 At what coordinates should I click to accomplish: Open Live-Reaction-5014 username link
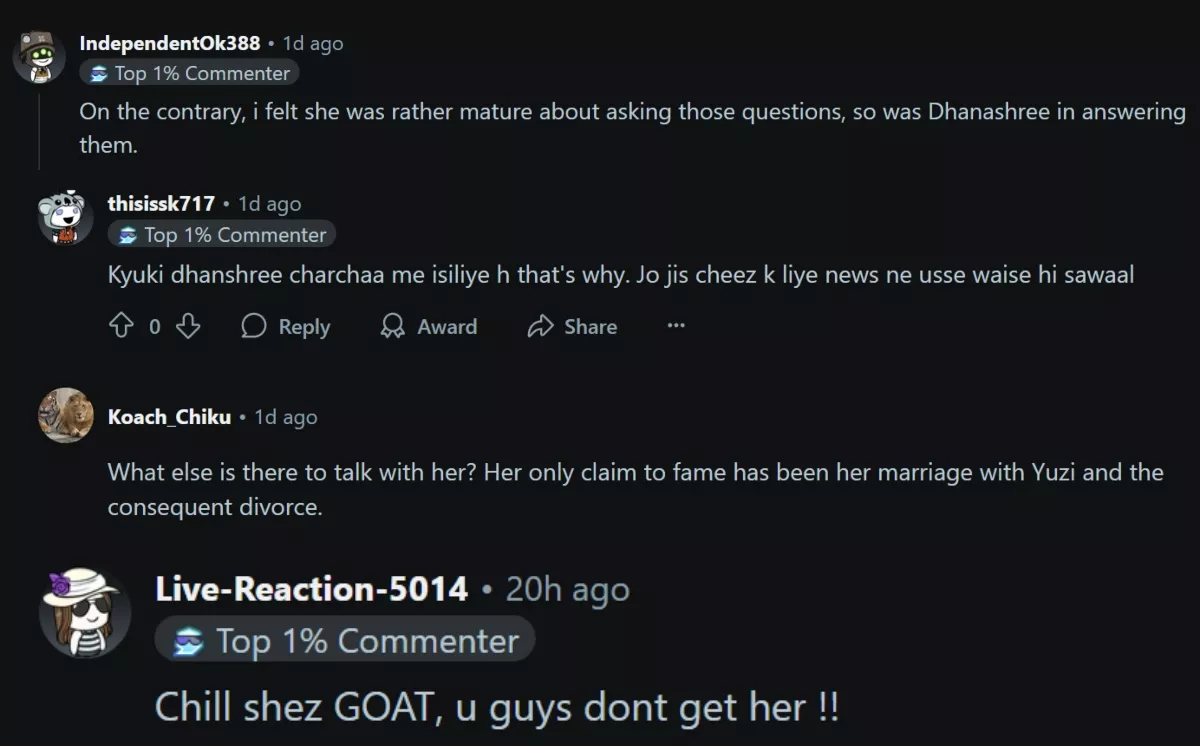point(312,589)
